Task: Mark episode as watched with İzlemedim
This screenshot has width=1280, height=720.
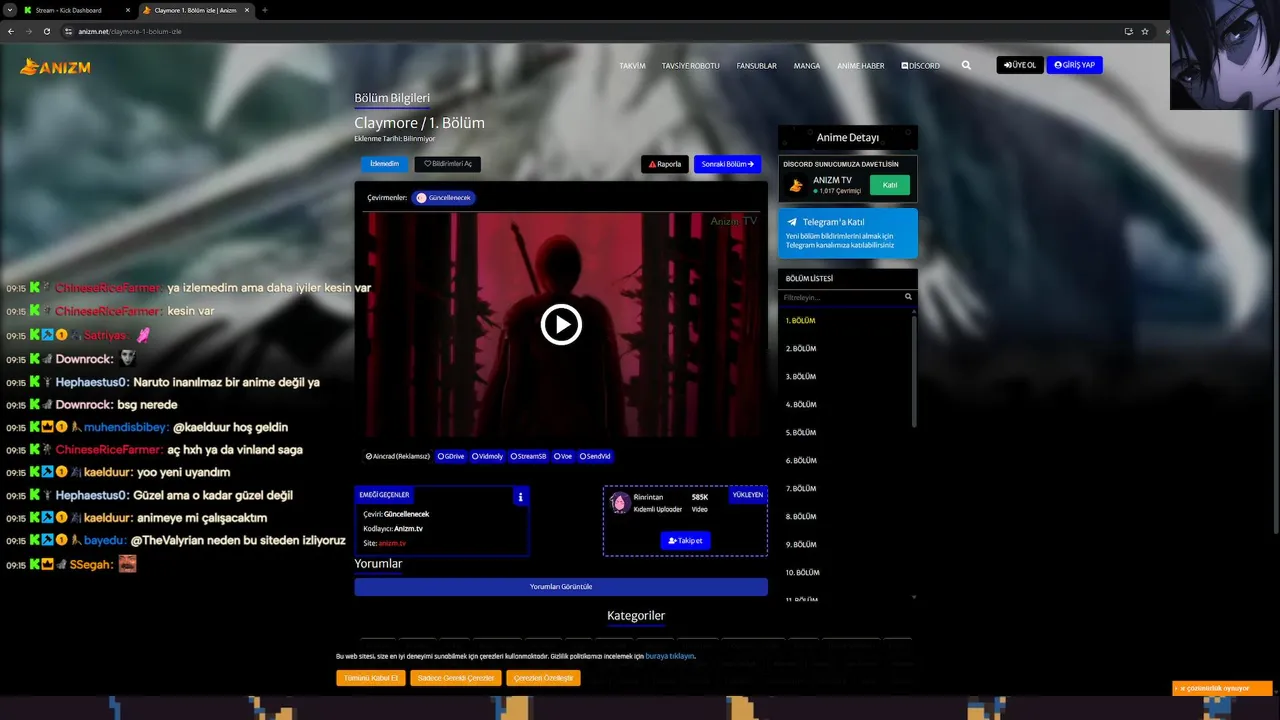Action: point(385,164)
